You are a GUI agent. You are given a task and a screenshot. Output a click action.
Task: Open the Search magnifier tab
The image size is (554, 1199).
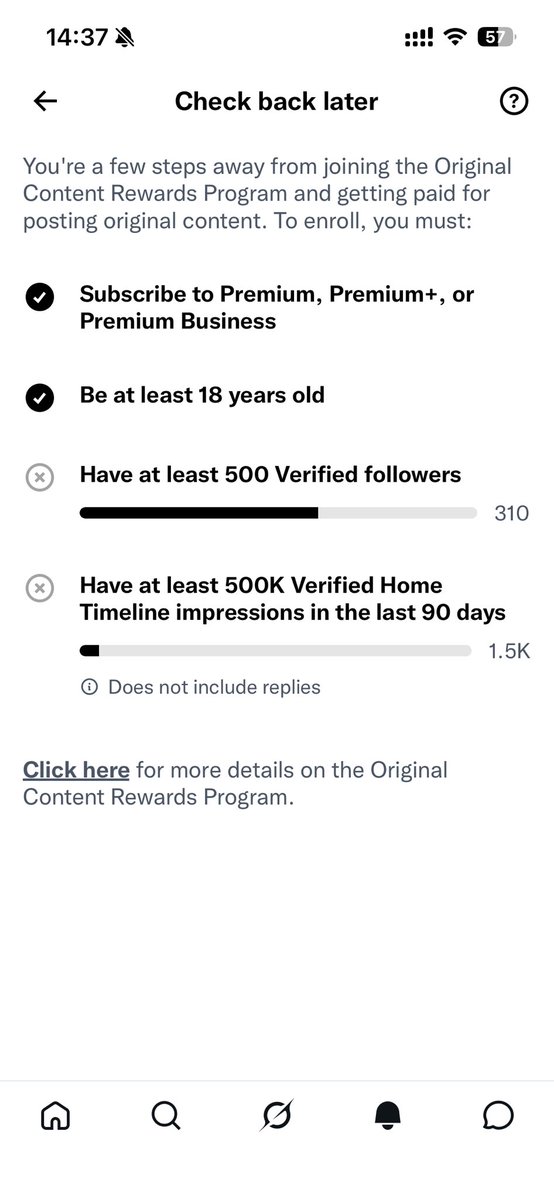[x=166, y=1116]
